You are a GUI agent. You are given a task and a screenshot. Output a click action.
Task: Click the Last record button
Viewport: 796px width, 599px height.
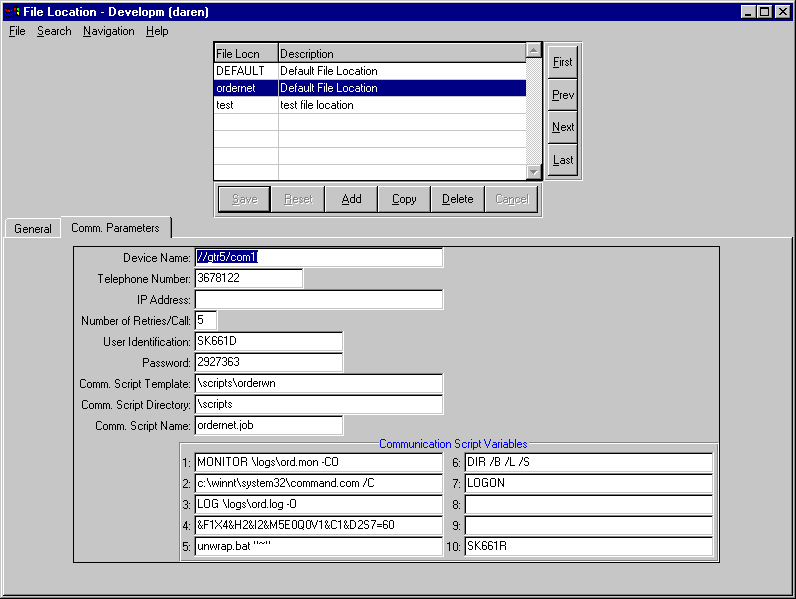pos(563,160)
